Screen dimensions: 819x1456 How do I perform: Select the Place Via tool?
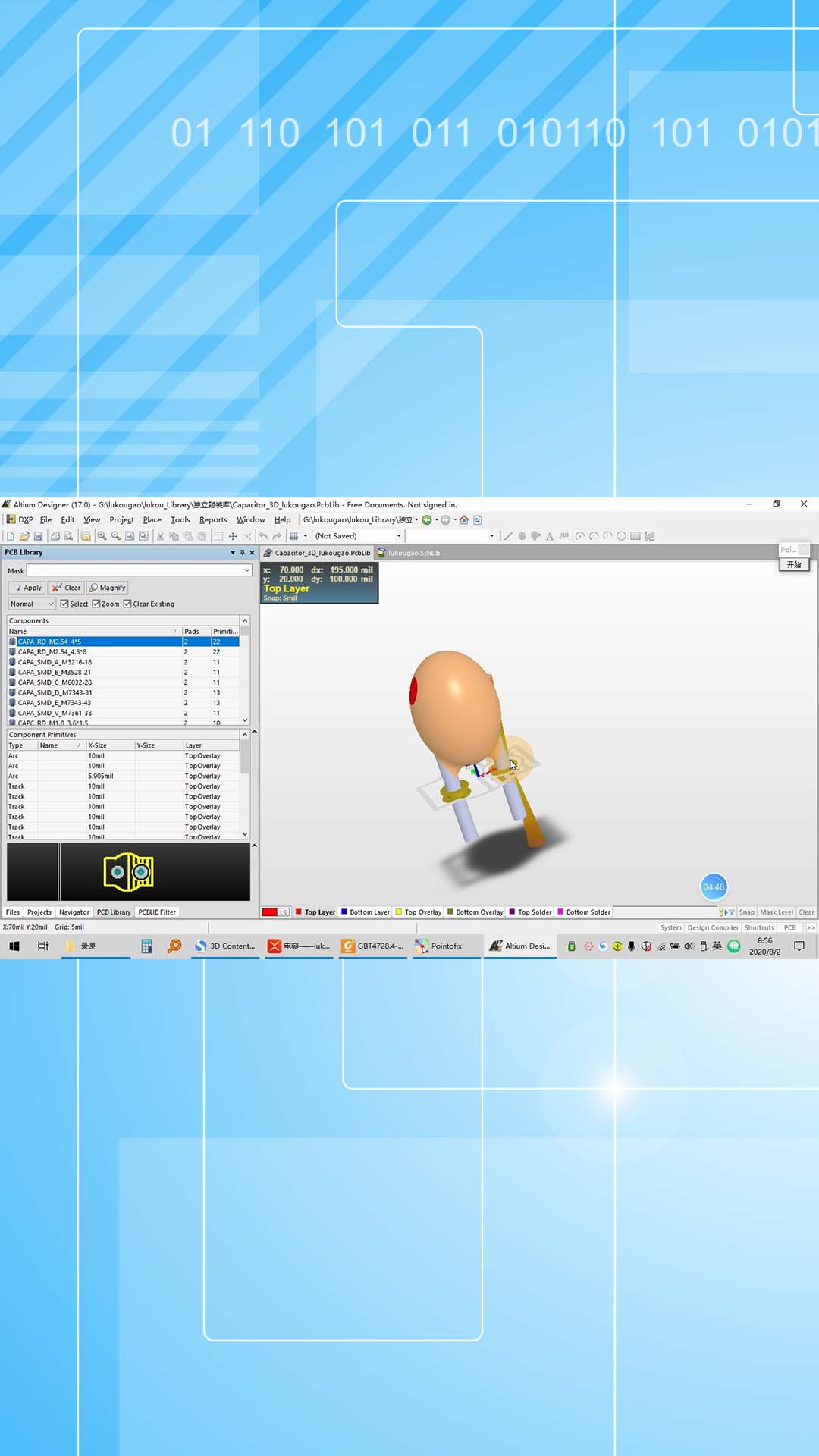[x=535, y=536]
